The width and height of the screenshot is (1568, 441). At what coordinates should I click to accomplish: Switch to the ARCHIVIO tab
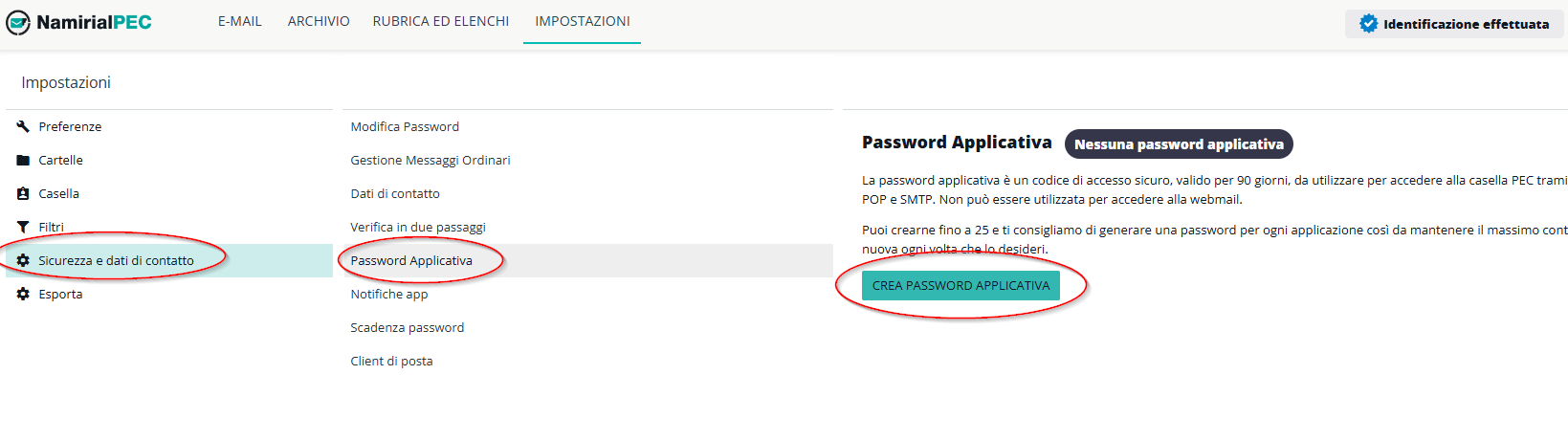pyautogui.click(x=319, y=21)
